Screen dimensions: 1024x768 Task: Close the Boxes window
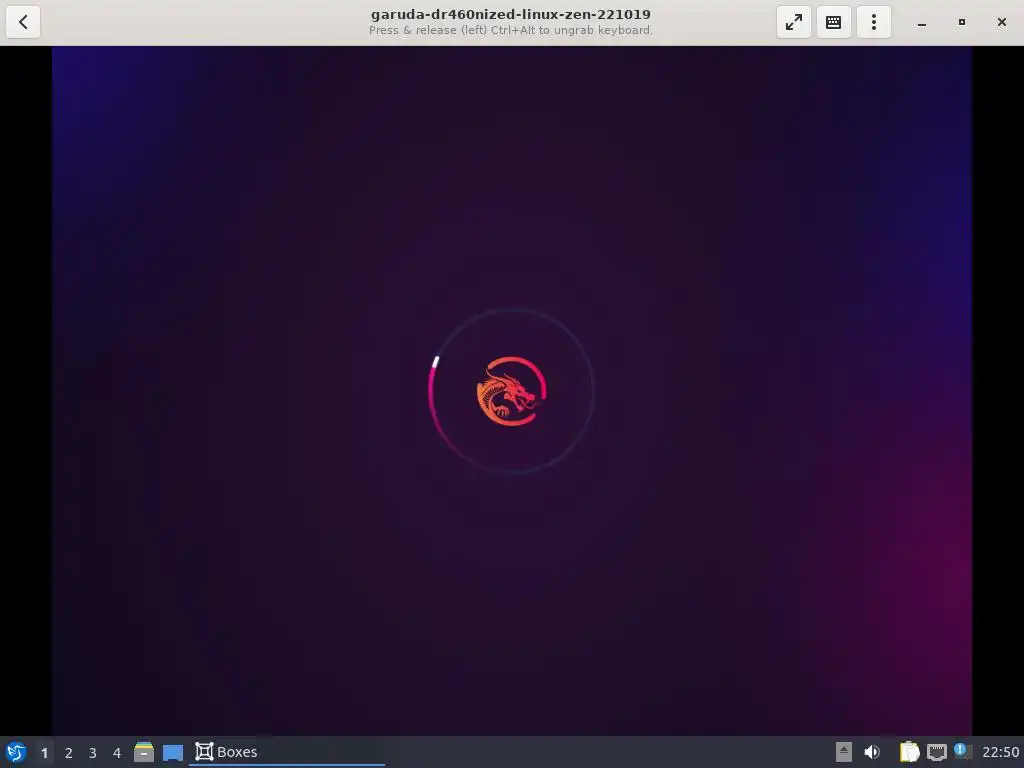click(1002, 22)
